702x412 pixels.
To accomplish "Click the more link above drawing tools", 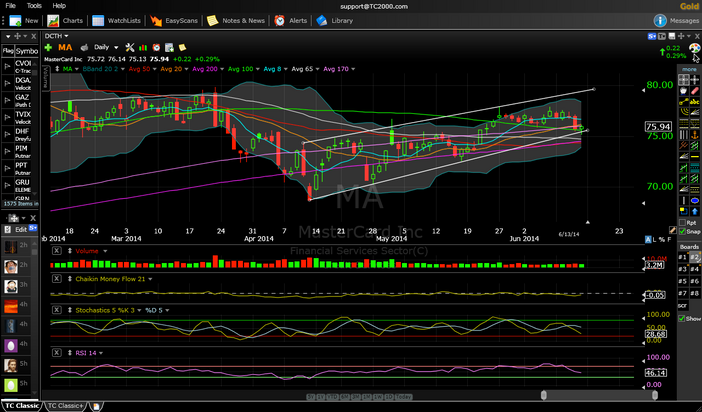I will [689, 69].
